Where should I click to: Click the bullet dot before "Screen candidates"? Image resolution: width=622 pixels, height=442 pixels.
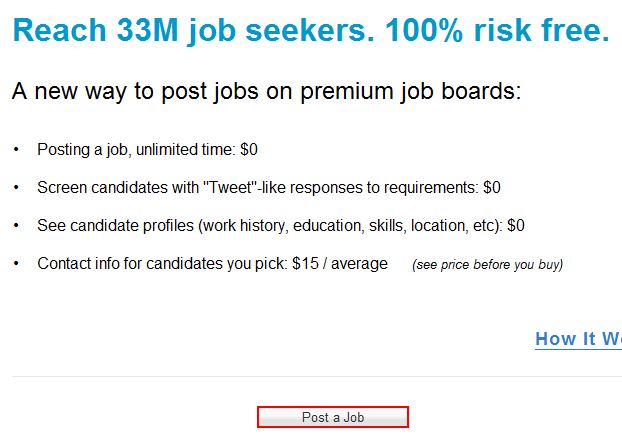(x=16, y=188)
